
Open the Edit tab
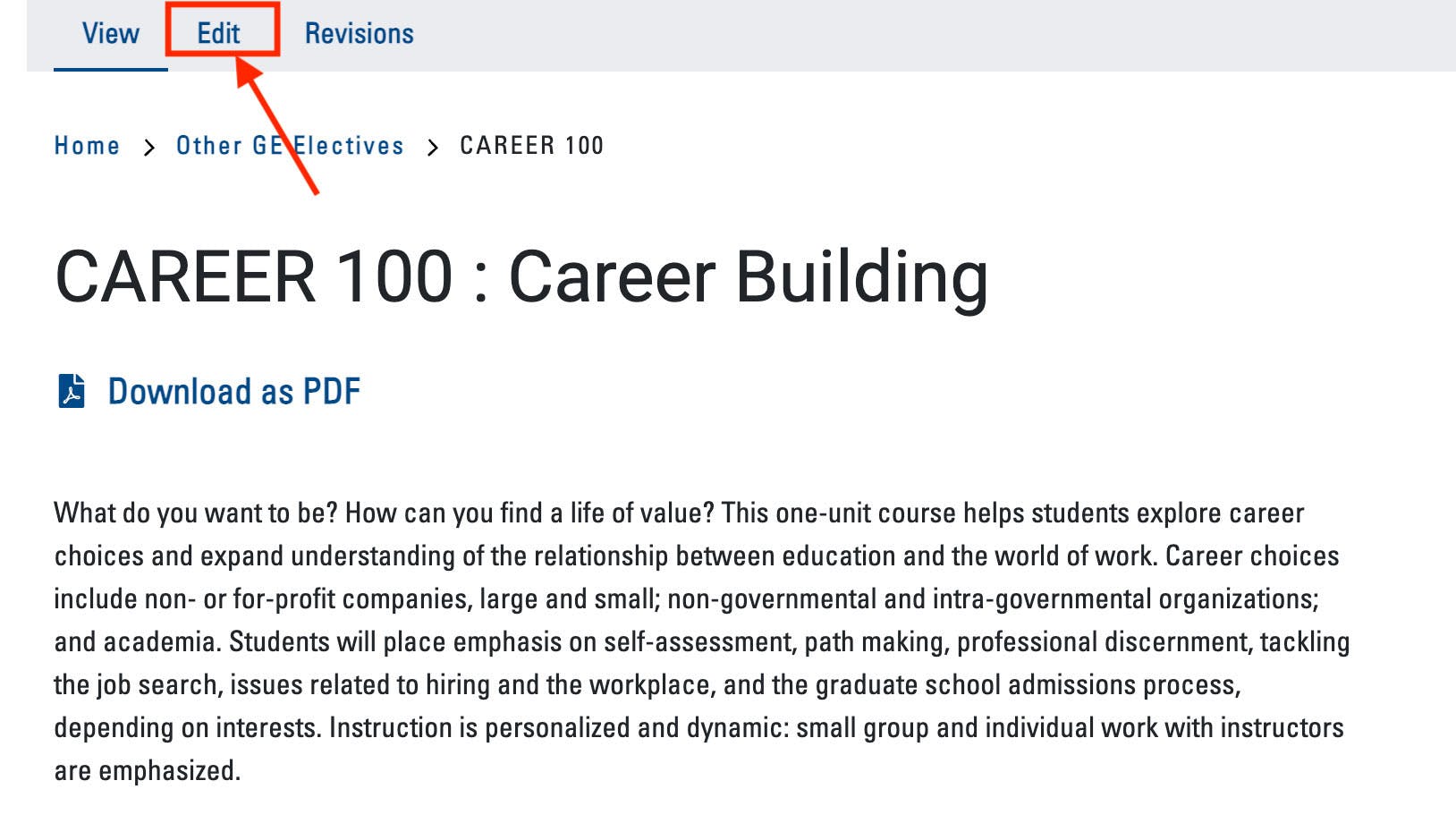click(x=219, y=34)
